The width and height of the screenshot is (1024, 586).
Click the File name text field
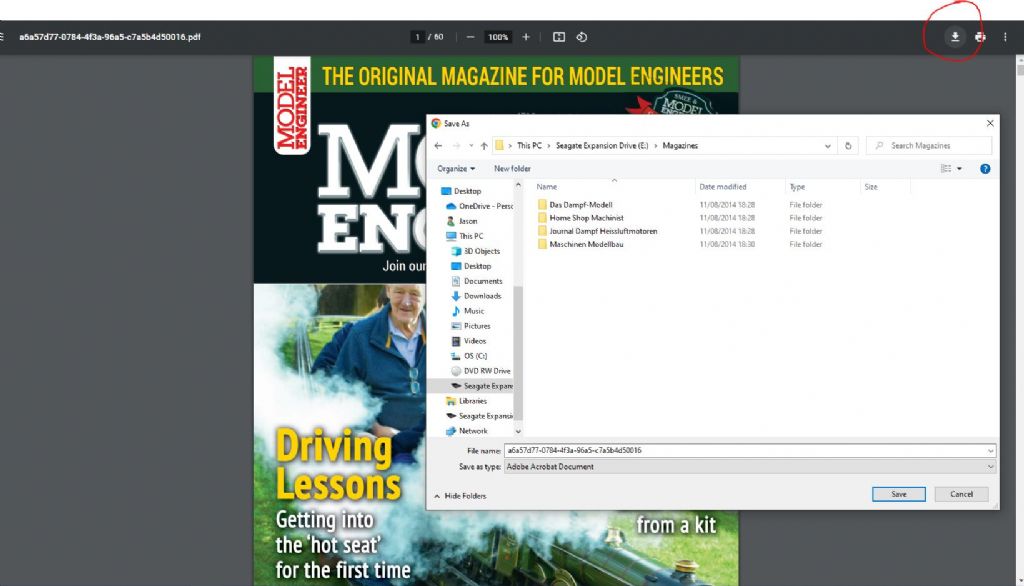click(x=744, y=450)
